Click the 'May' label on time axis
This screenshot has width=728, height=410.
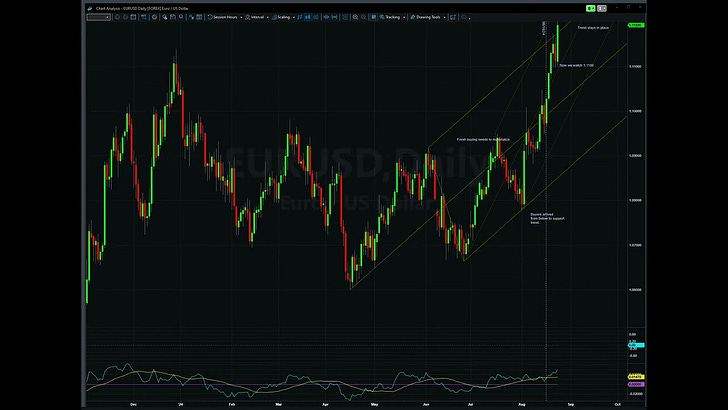[x=374, y=404]
